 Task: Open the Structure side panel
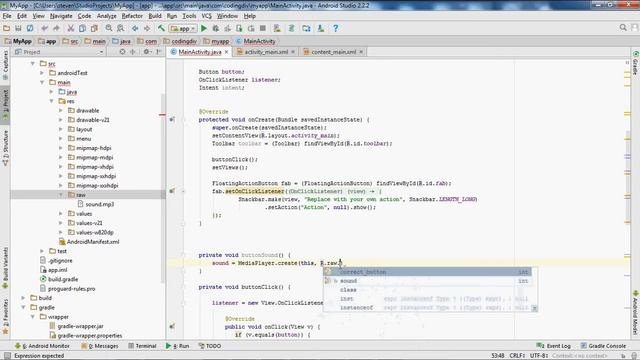click(5, 148)
